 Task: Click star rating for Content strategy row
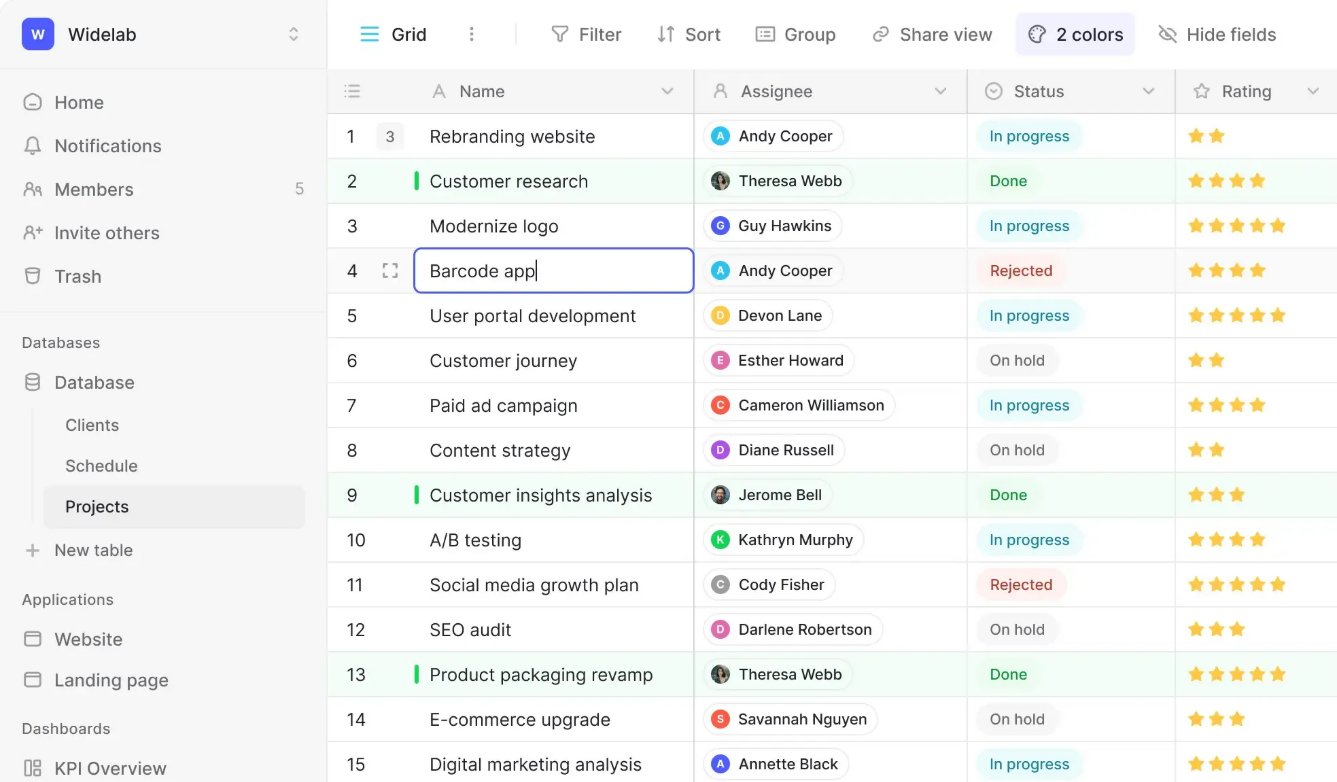click(x=1206, y=450)
